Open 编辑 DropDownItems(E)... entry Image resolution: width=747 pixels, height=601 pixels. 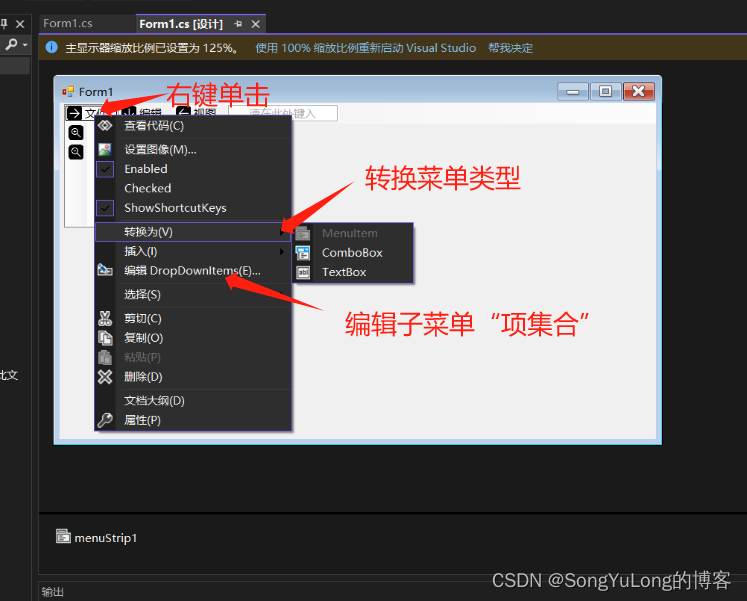[x=193, y=270]
